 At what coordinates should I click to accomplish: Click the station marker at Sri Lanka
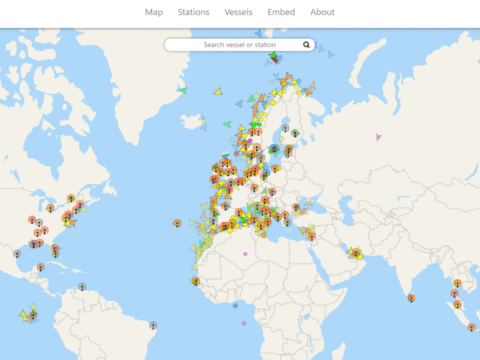pos(411,298)
